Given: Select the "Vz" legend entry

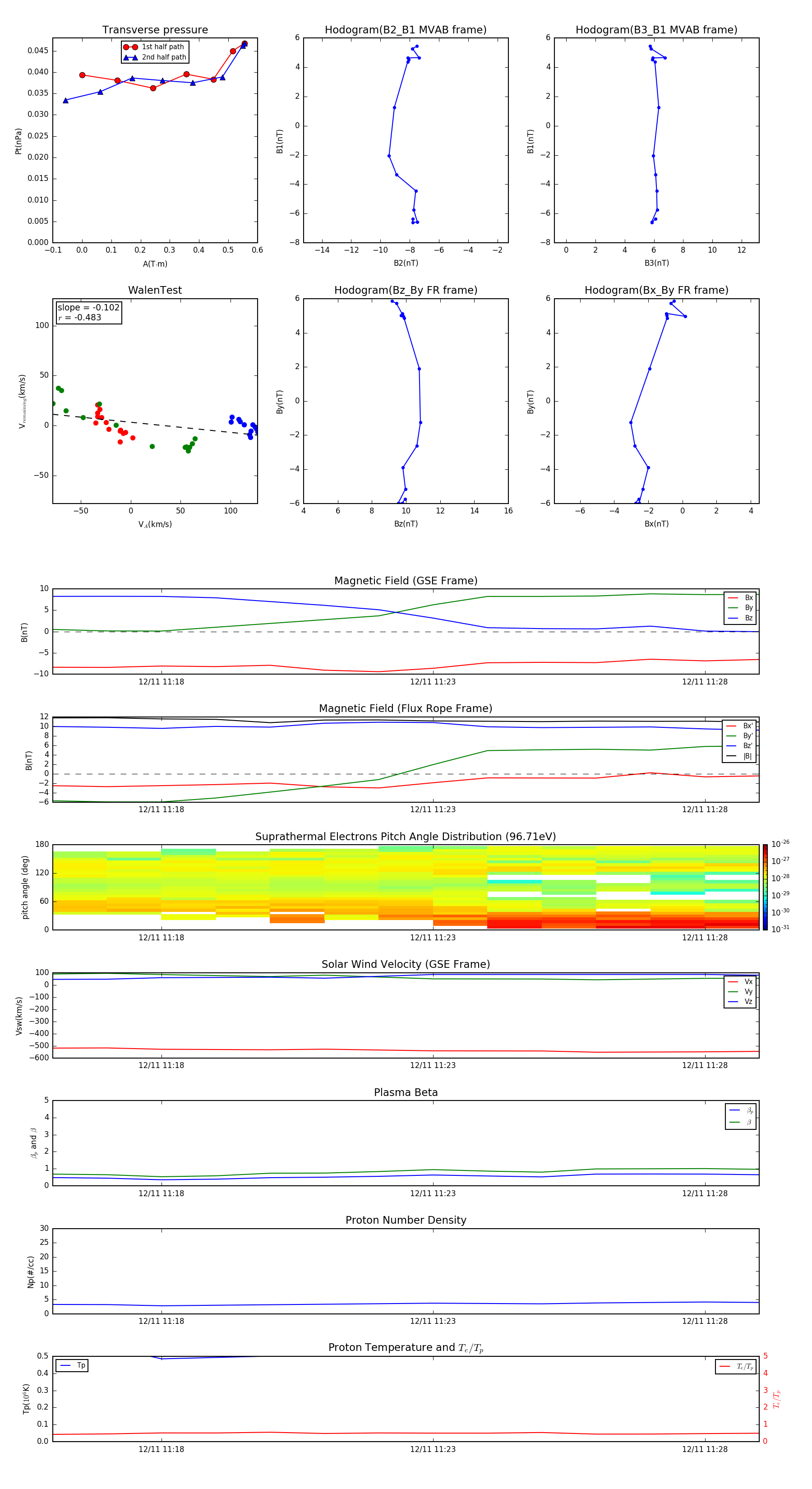Looking at the screenshot, I should pos(740,1002).
